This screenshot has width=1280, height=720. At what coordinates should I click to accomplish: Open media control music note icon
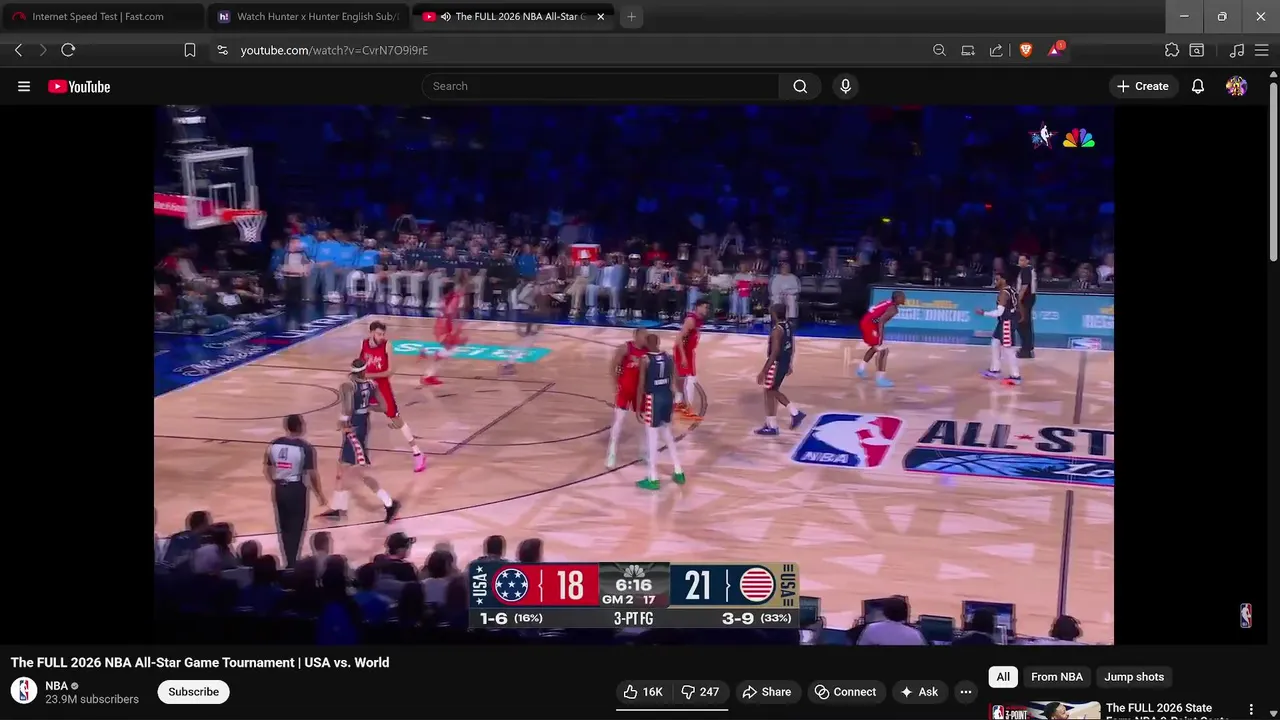(x=1237, y=50)
